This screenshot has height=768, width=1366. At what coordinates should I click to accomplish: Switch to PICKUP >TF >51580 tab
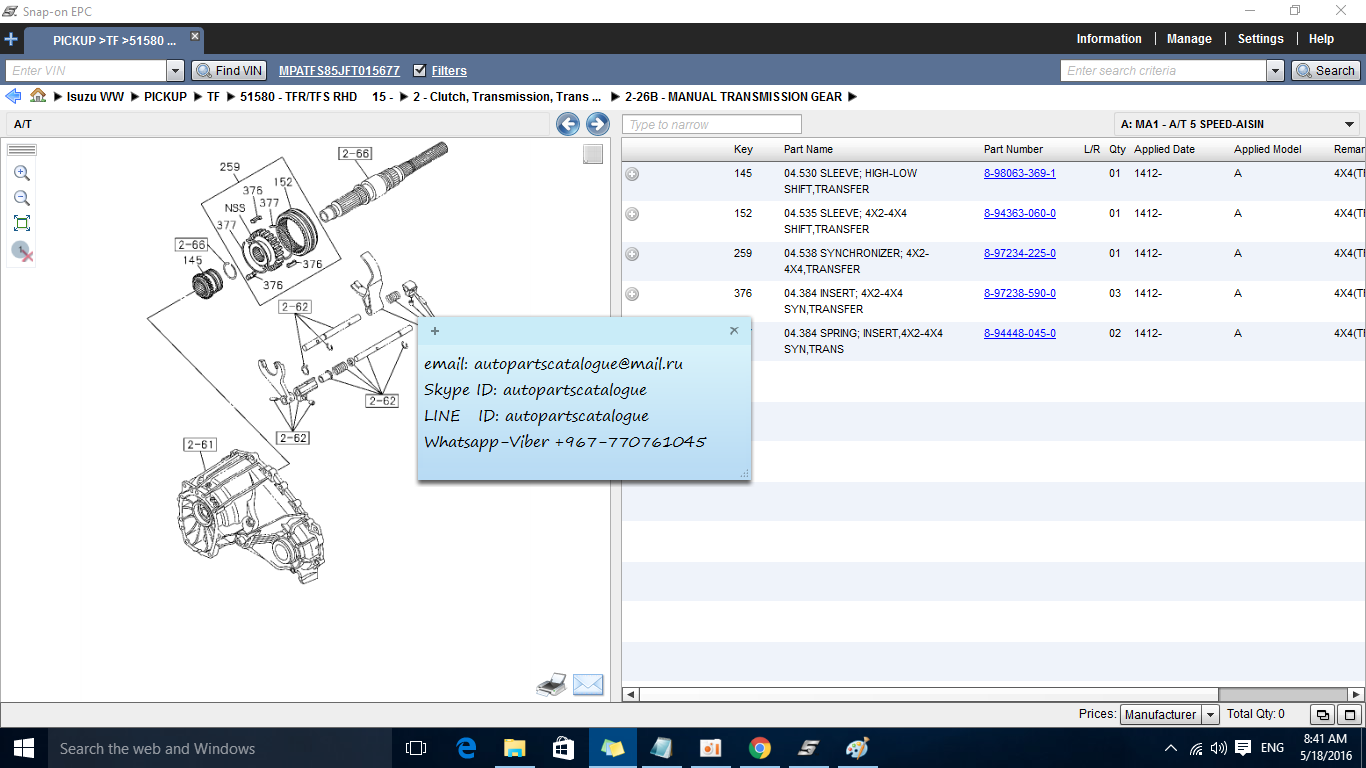coord(114,41)
